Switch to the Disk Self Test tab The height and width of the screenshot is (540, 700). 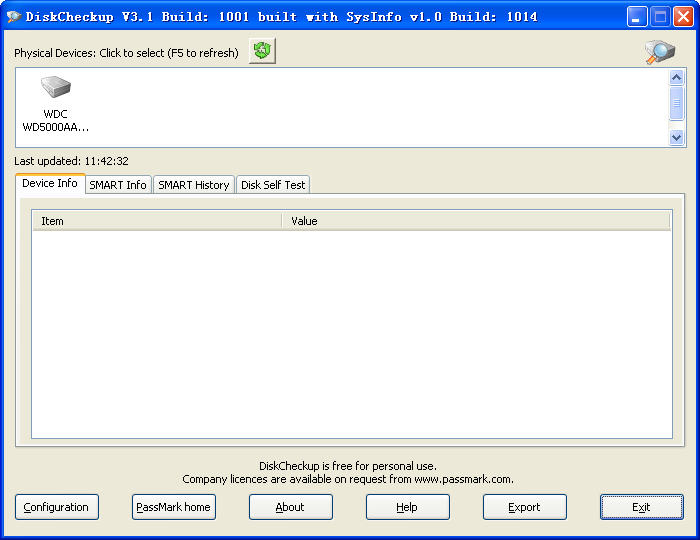273,185
